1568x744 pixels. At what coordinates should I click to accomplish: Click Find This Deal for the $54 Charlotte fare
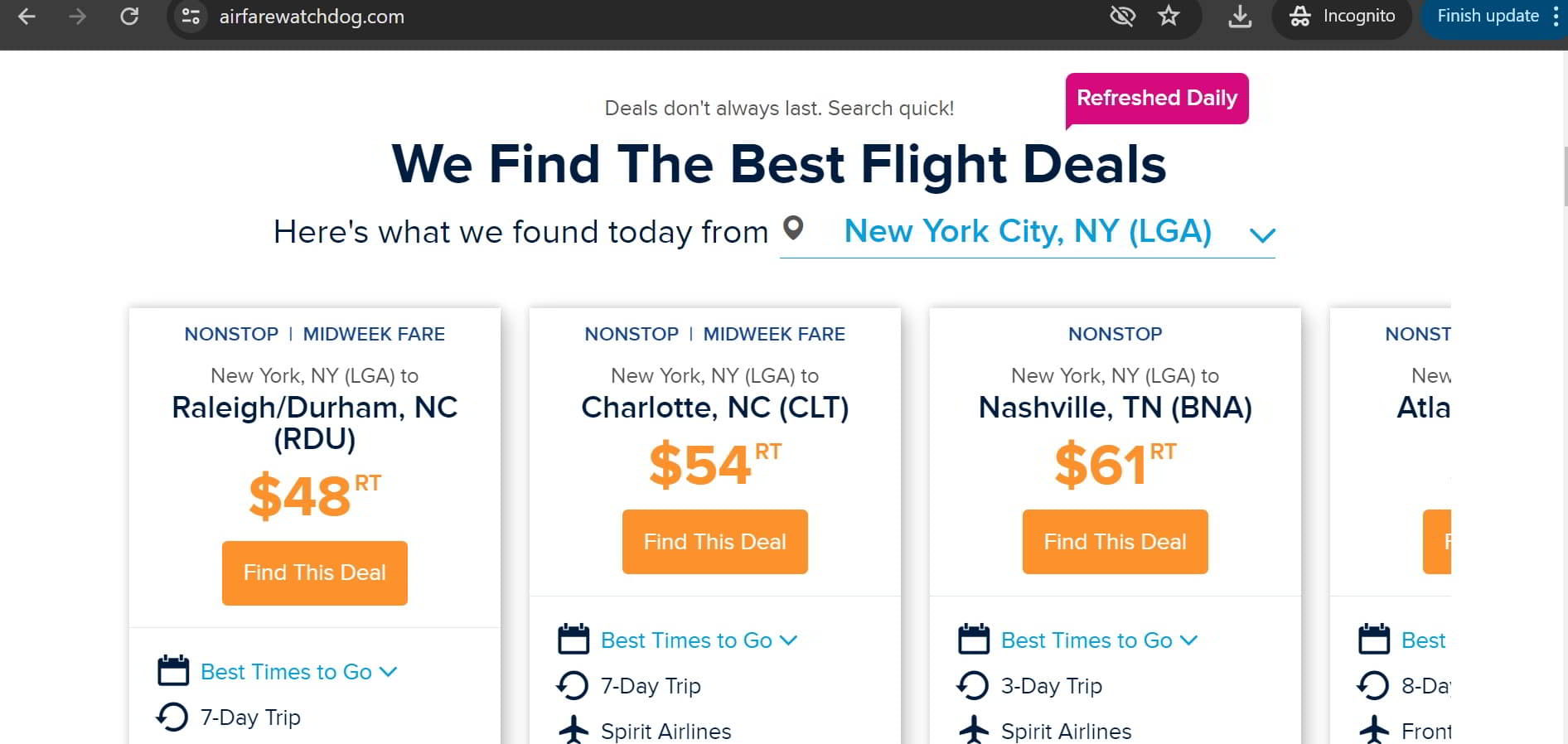(714, 541)
